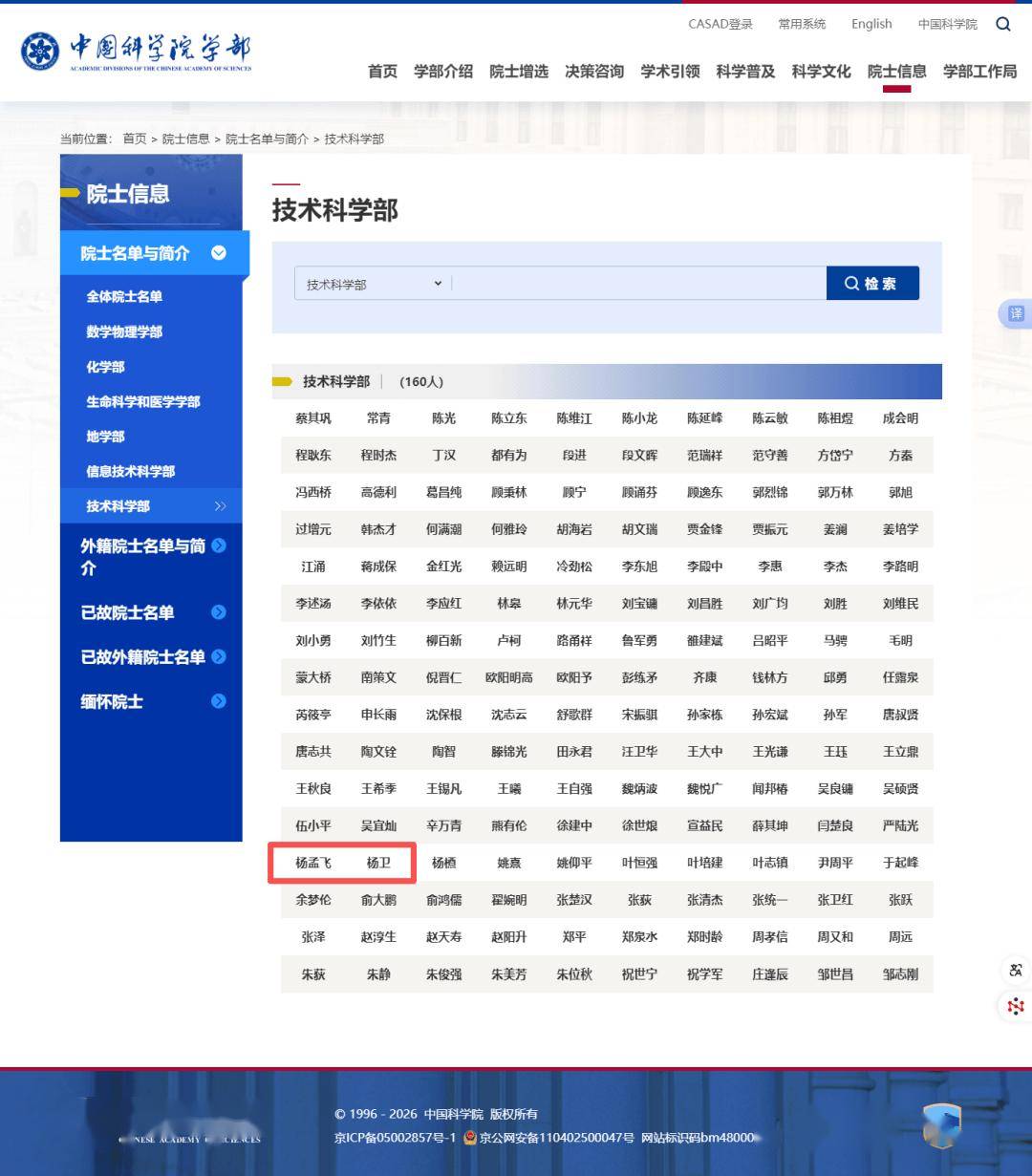
Task: Select 全体院士名单 in sidebar
Action: 124,296
